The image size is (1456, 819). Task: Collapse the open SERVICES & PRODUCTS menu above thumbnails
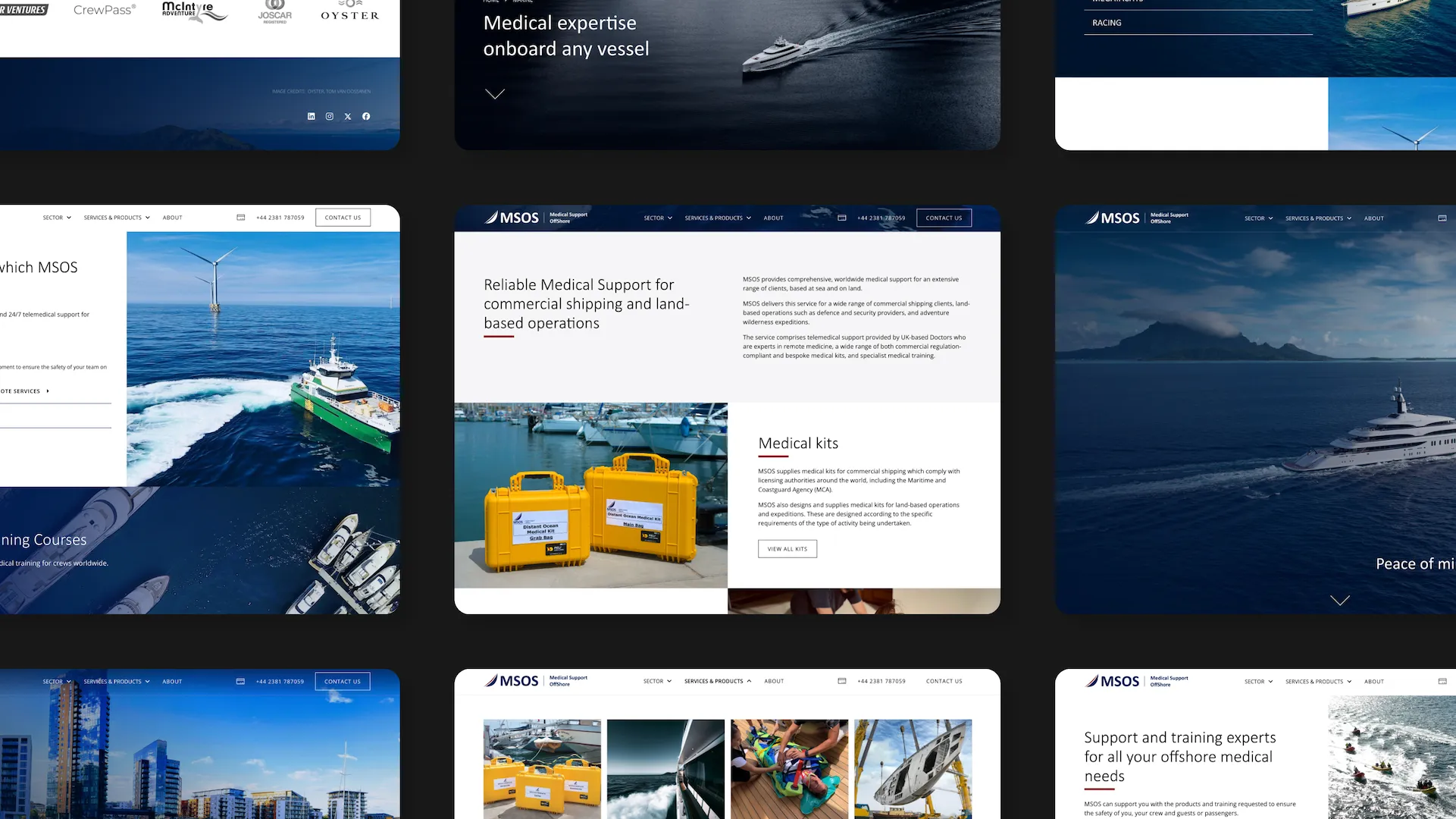717,681
